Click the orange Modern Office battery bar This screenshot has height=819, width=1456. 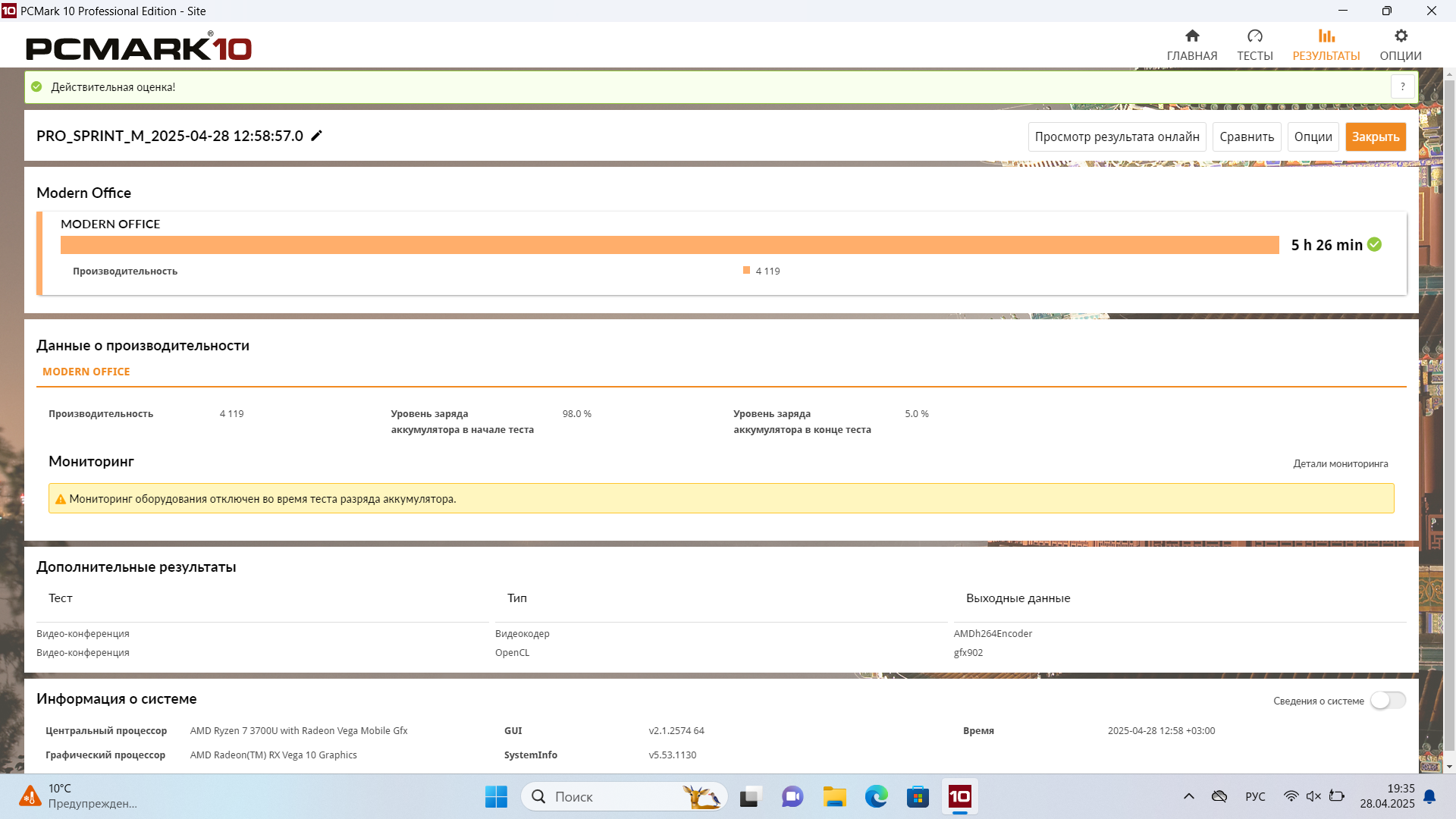pyautogui.click(x=670, y=245)
